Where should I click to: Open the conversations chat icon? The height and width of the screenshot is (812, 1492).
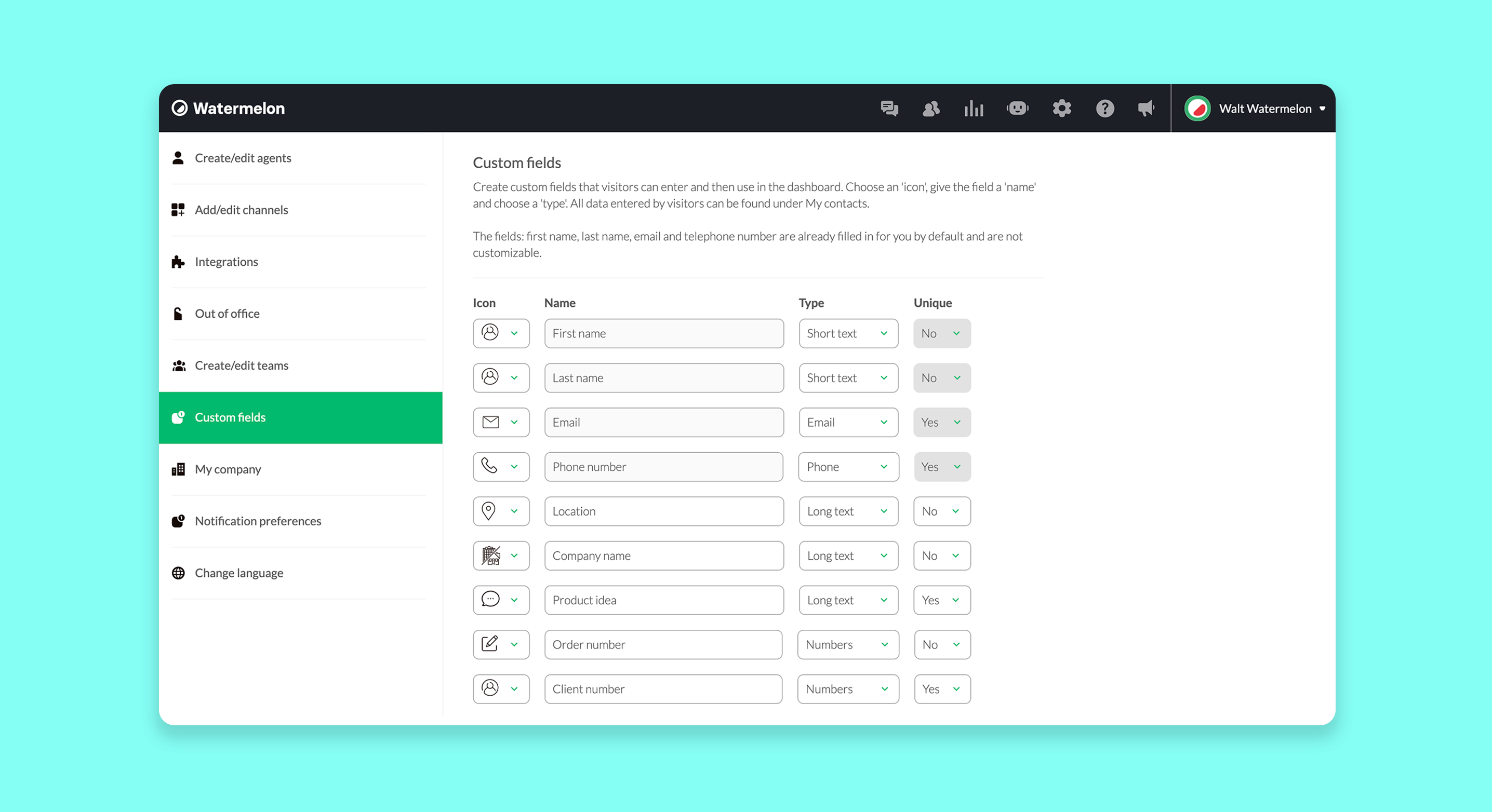(x=889, y=108)
